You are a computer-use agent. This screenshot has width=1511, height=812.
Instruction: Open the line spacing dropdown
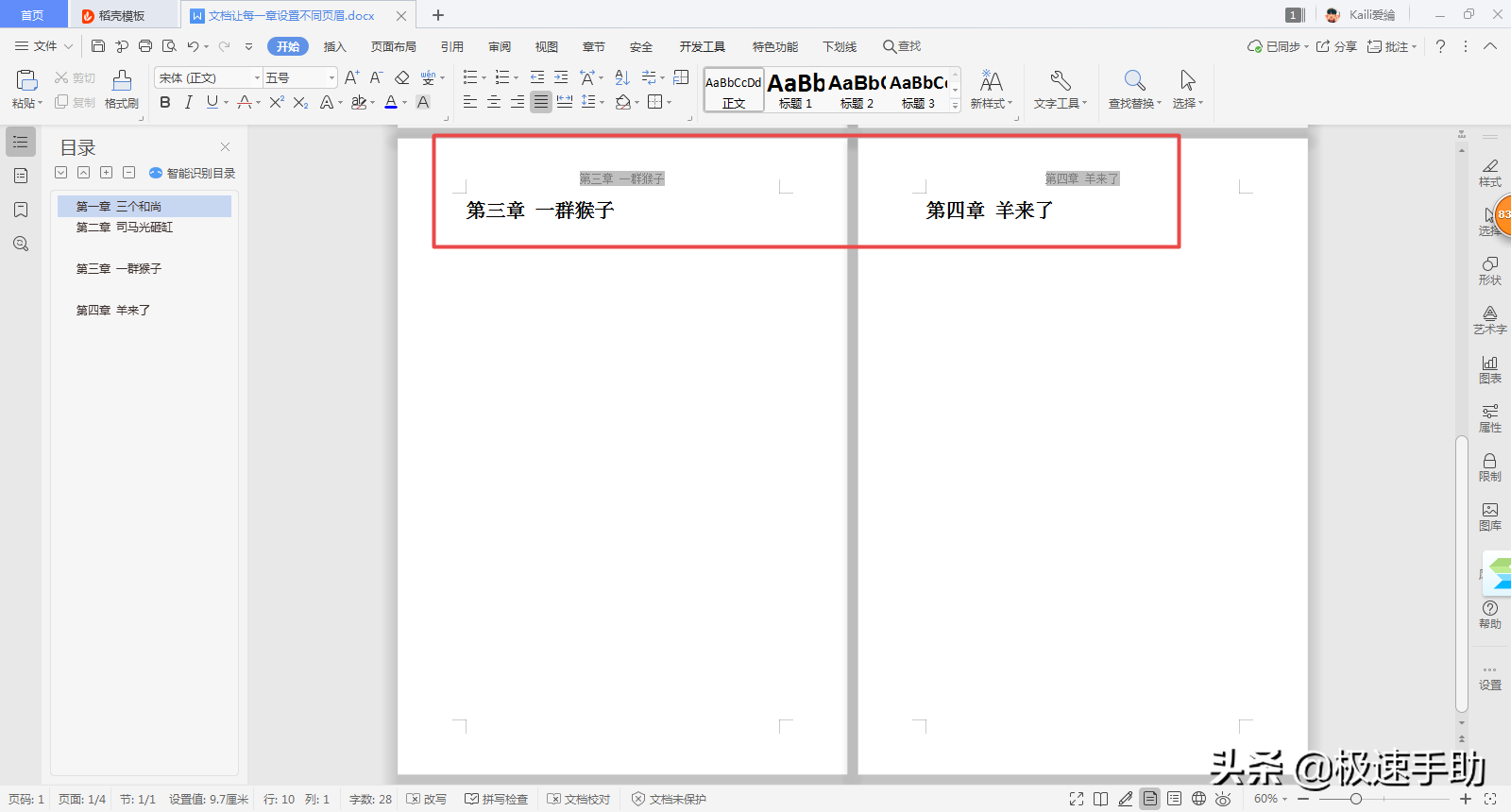click(x=602, y=103)
